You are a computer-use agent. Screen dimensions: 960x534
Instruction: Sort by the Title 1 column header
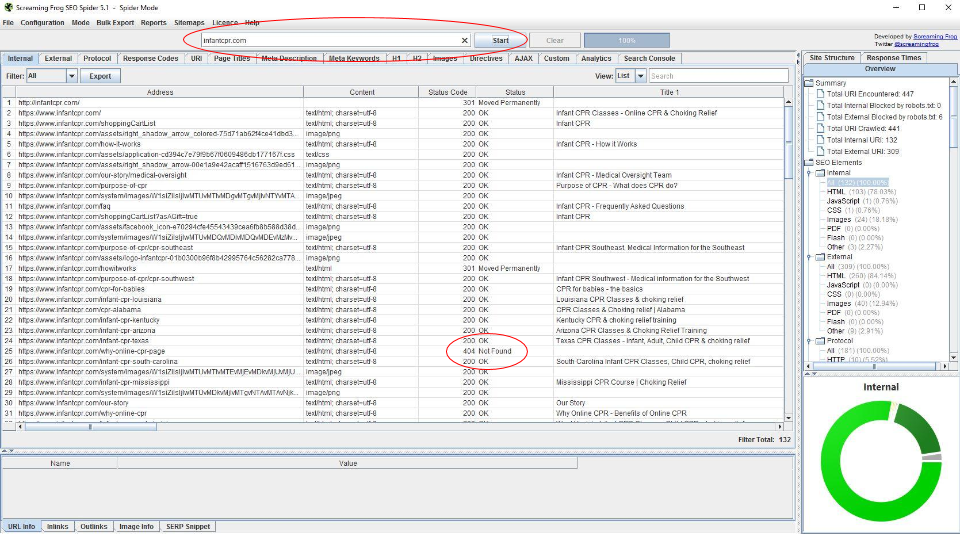pos(669,92)
